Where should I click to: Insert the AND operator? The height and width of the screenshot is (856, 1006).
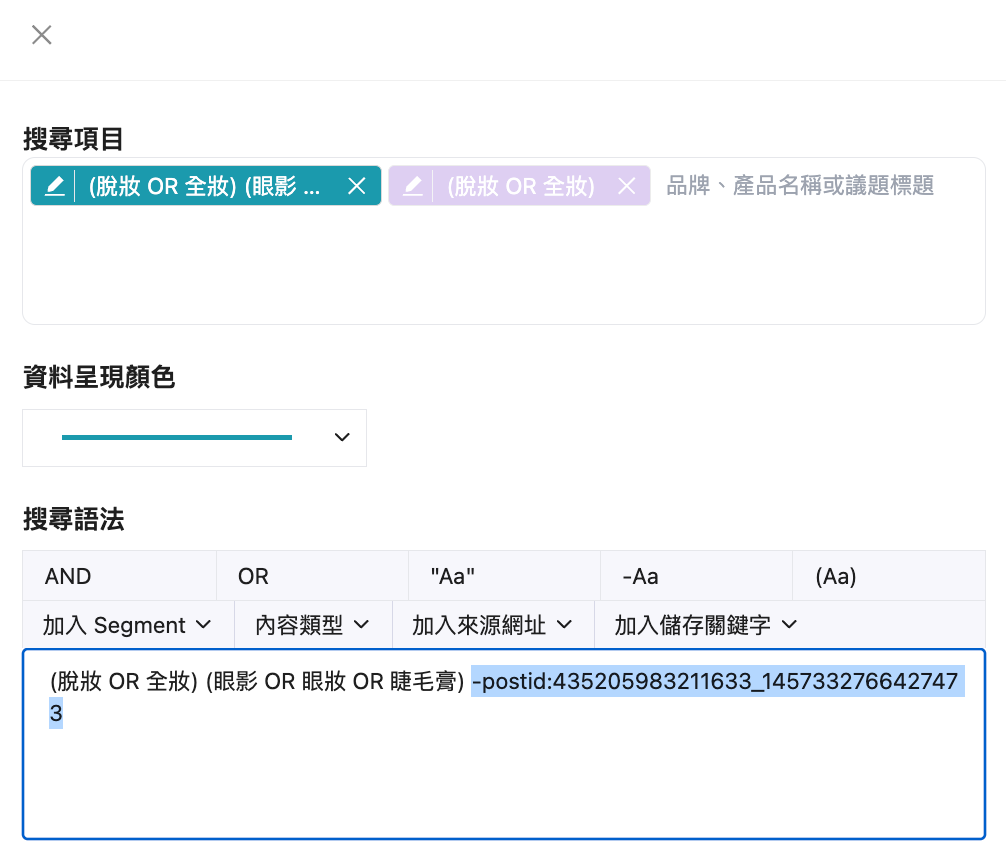point(120,576)
